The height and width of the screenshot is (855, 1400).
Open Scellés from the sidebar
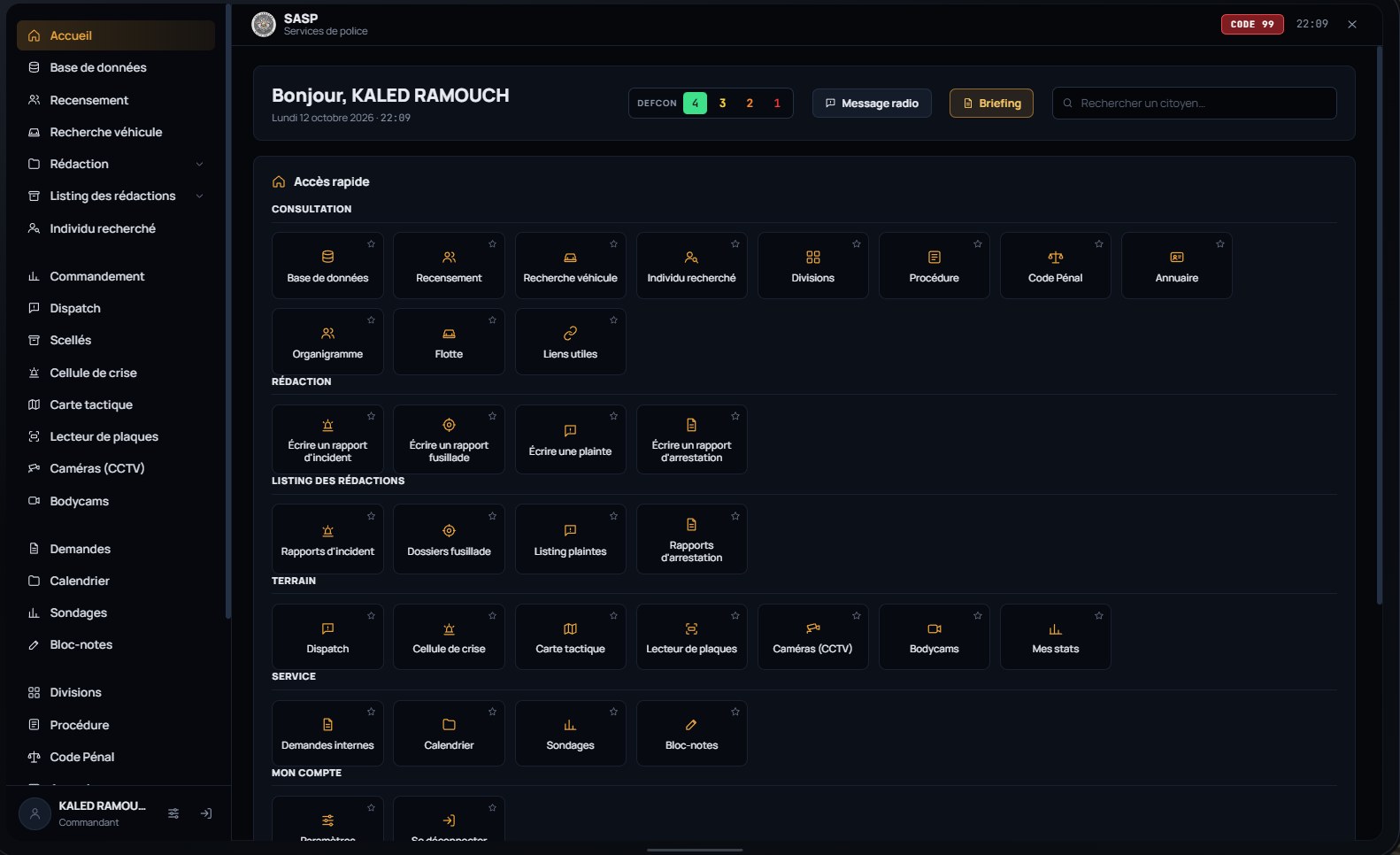pos(116,340)
